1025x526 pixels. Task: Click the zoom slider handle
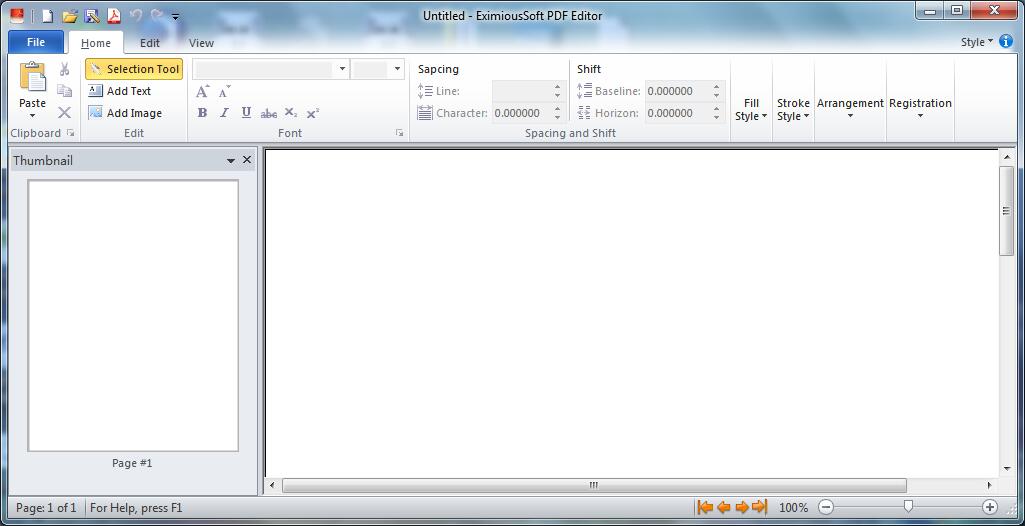pyautogui.click(x=908, y=507)
